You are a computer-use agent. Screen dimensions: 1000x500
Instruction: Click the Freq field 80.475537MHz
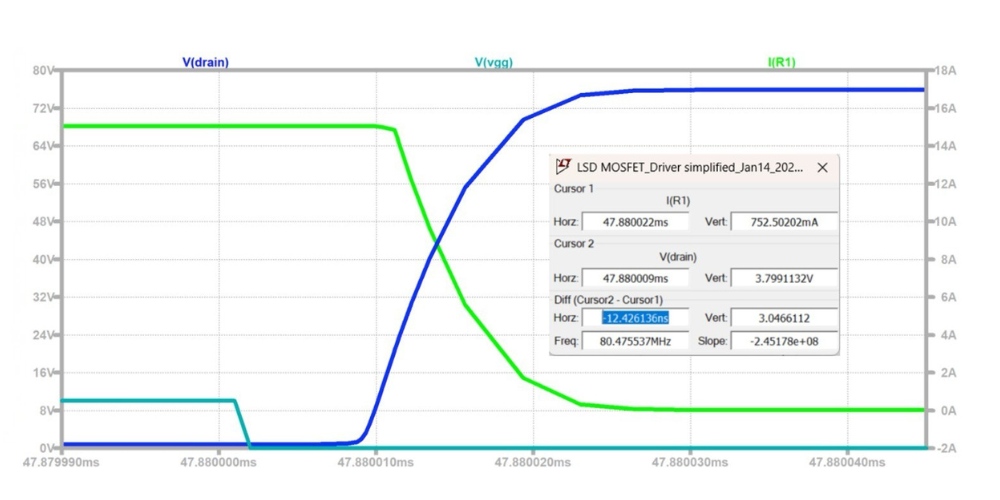635,341
